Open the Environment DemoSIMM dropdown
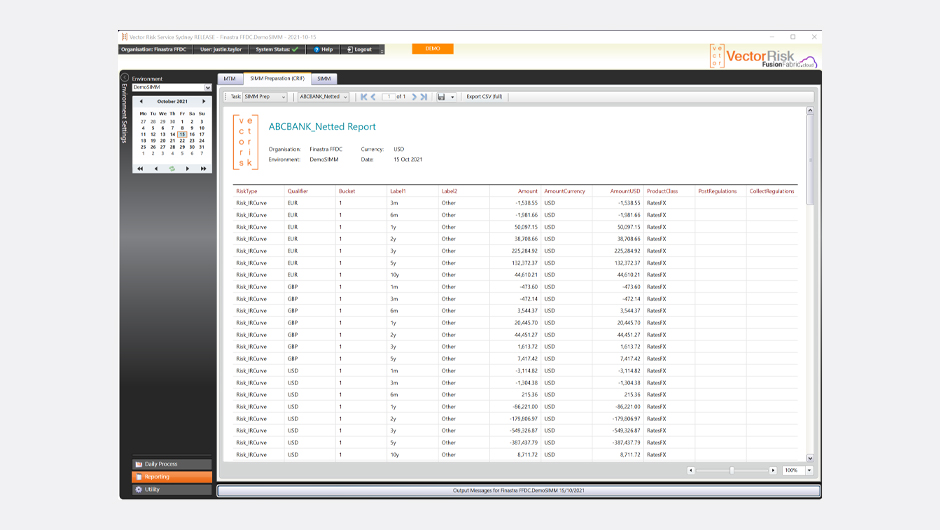The width and height of the screenshot is (940, 530). click(x=171, y=88)
